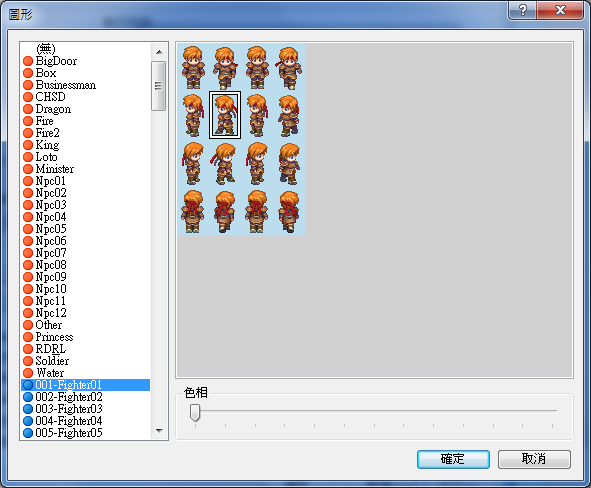
Task: Cancel with the 取消 button
Action: tap(534, 459)
